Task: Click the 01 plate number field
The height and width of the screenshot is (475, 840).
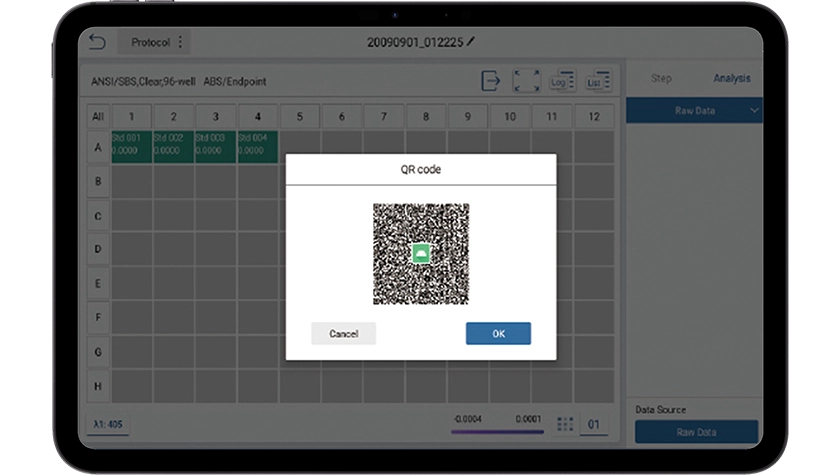Action: [594, 425]
